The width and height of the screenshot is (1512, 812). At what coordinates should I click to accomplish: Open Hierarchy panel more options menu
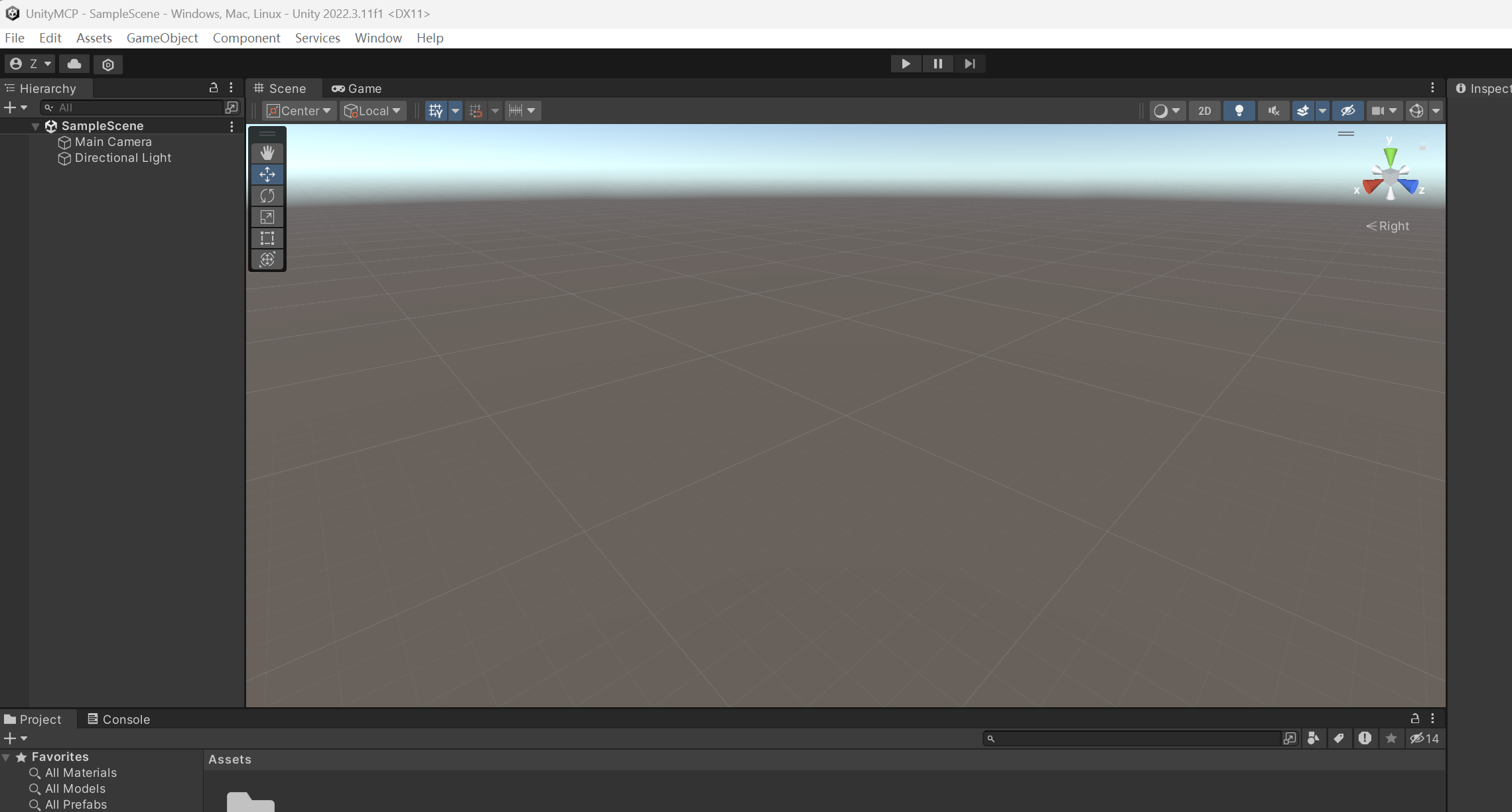[x=231, y=88]
